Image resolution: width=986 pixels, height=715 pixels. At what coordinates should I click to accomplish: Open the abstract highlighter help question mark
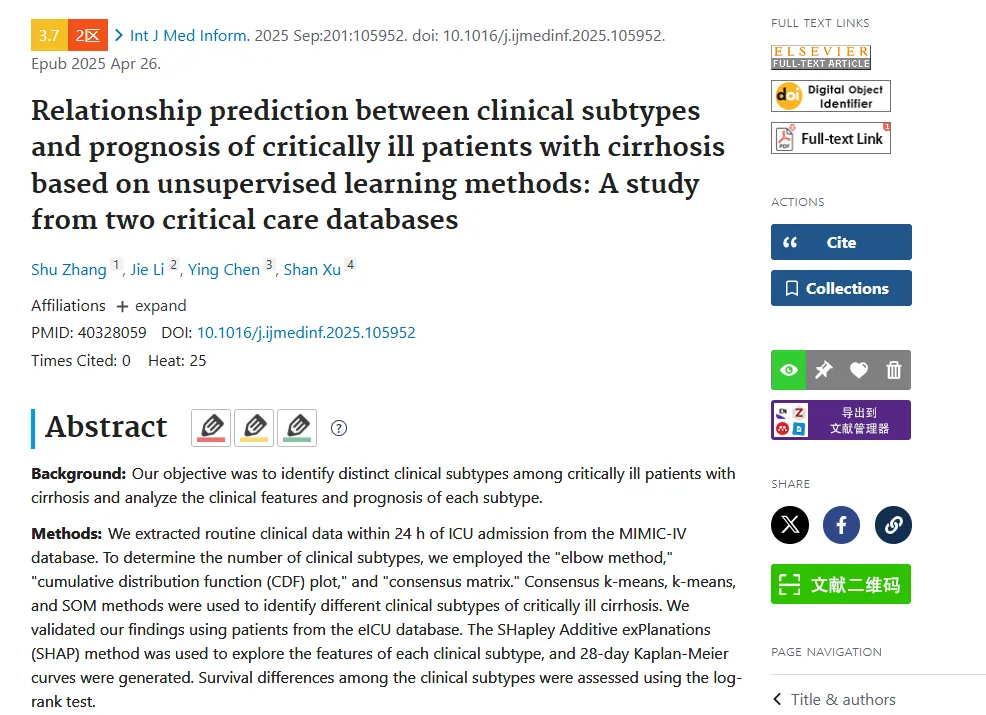339,428
